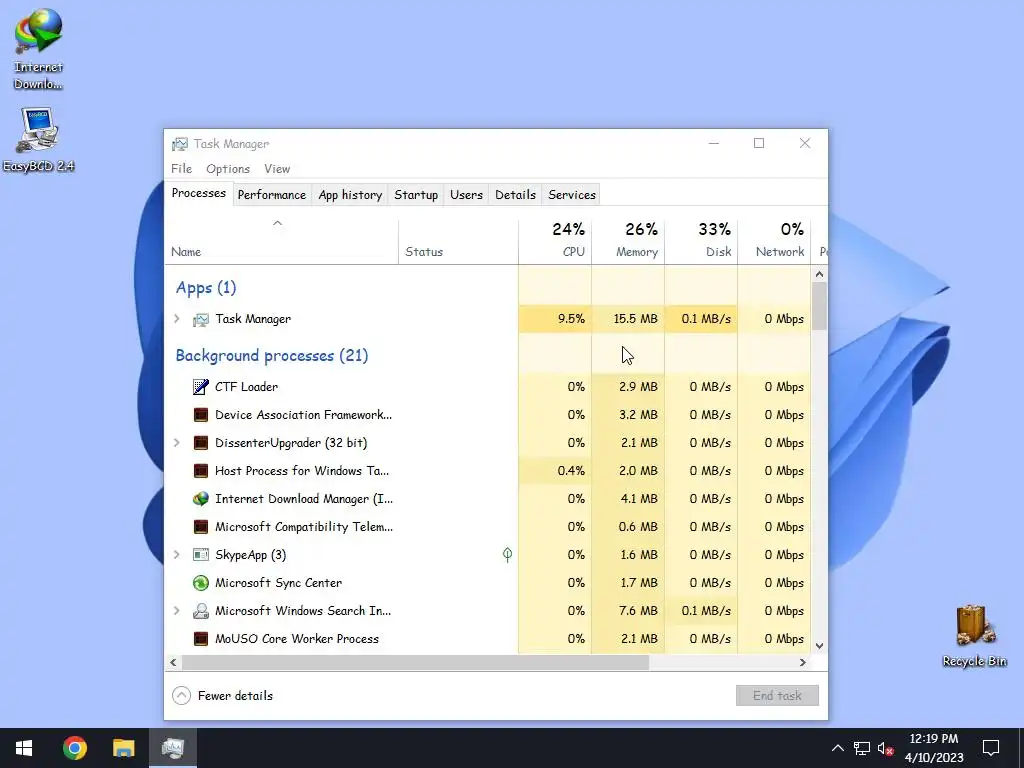Click the Microsoft Windows Search Indexer icon
This screenshot has height=768, width=1024.
(x=200, y=611)
